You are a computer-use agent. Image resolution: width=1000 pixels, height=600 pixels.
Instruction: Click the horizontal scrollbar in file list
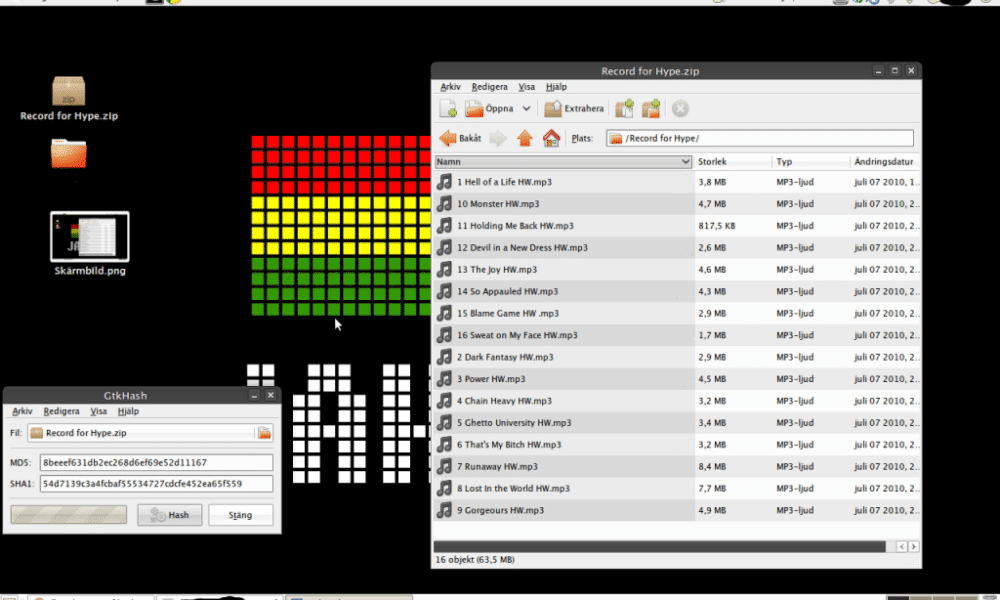660,546
